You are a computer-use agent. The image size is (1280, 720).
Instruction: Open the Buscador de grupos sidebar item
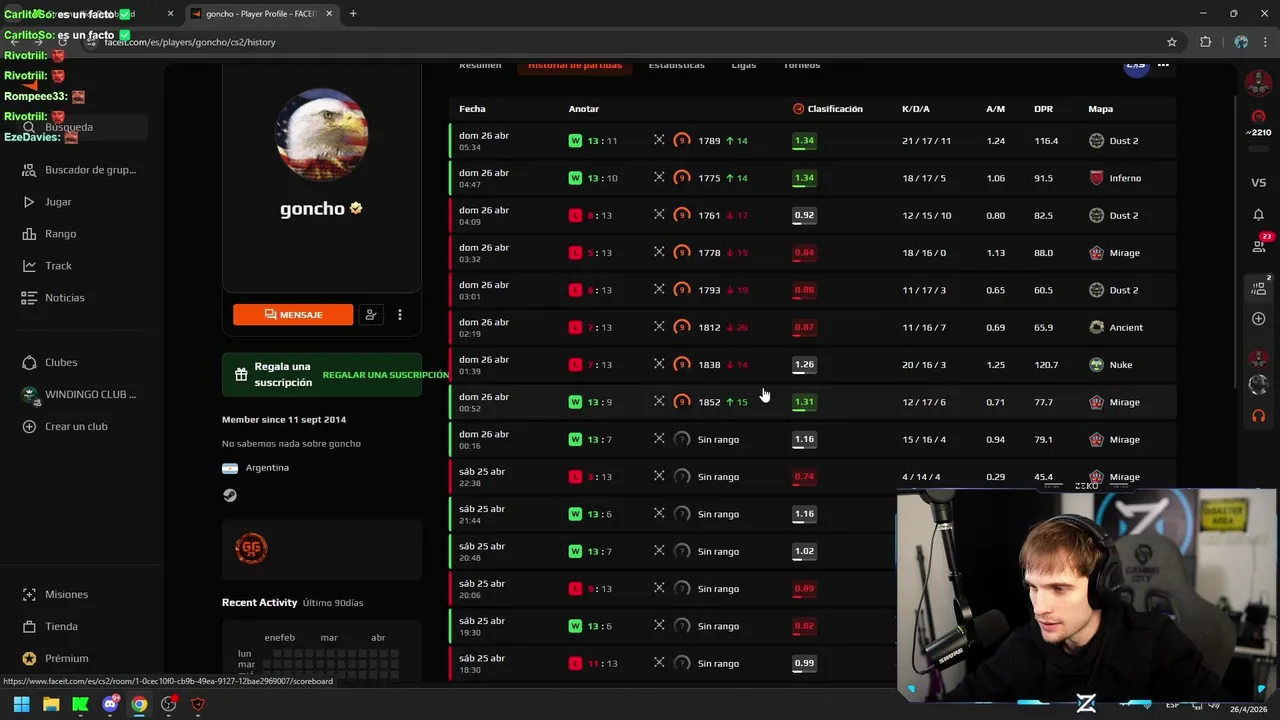click(80, 170)
